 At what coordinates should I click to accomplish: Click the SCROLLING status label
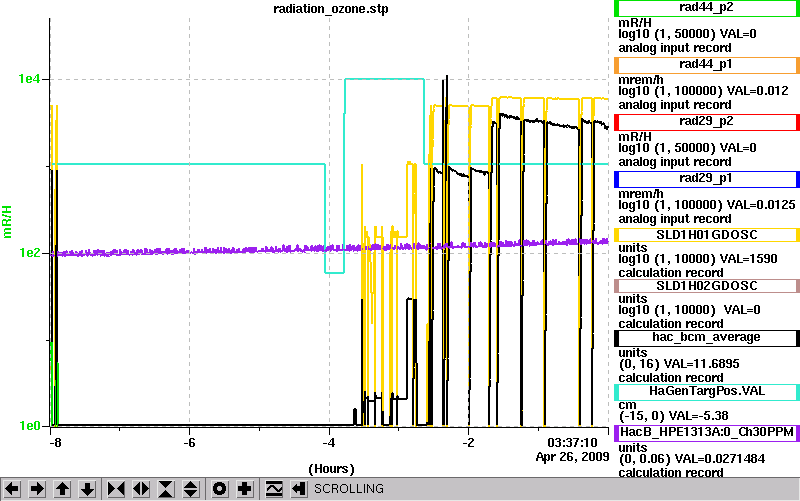click(348, 489)
